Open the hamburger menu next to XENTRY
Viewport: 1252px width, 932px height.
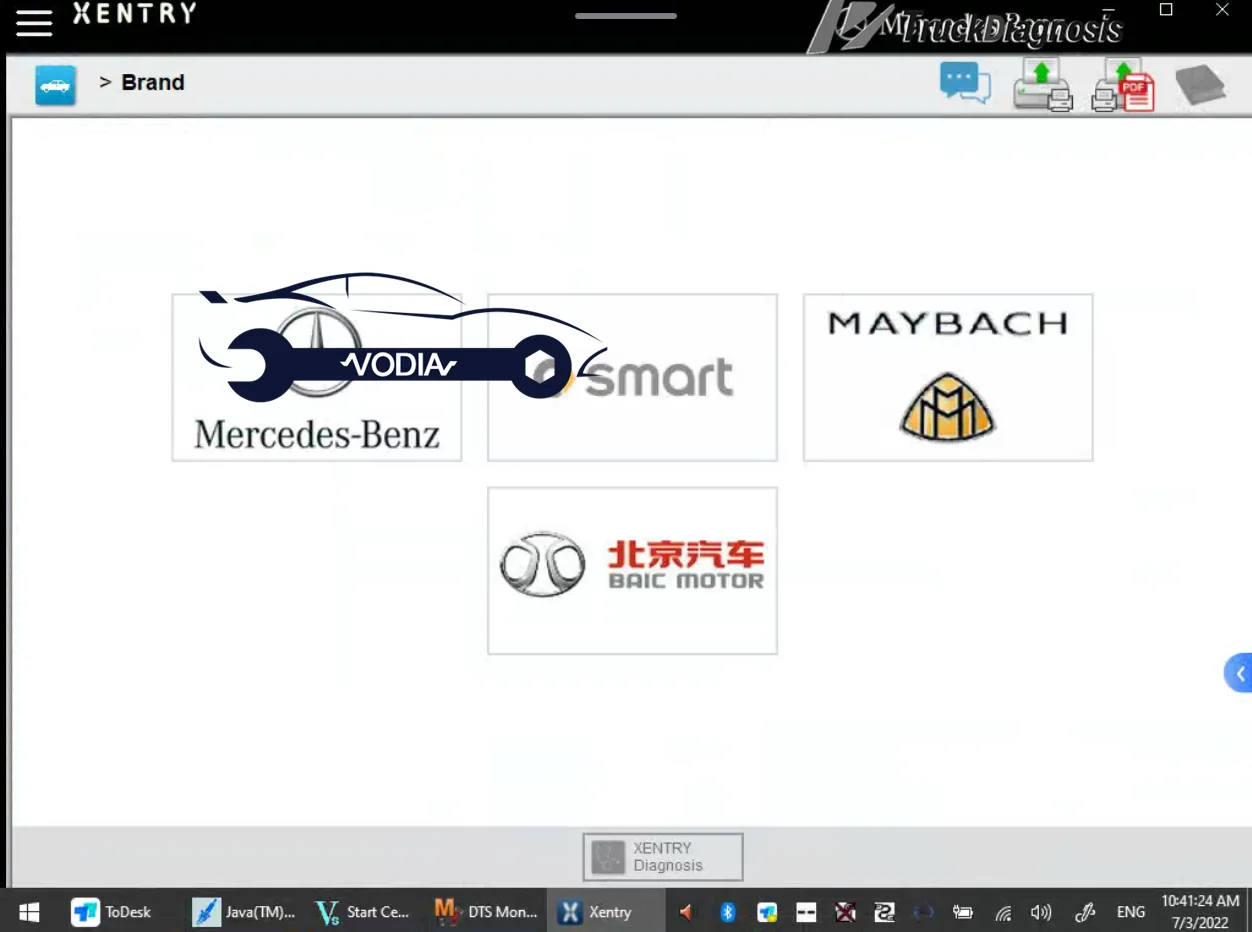tap(33, 23)
